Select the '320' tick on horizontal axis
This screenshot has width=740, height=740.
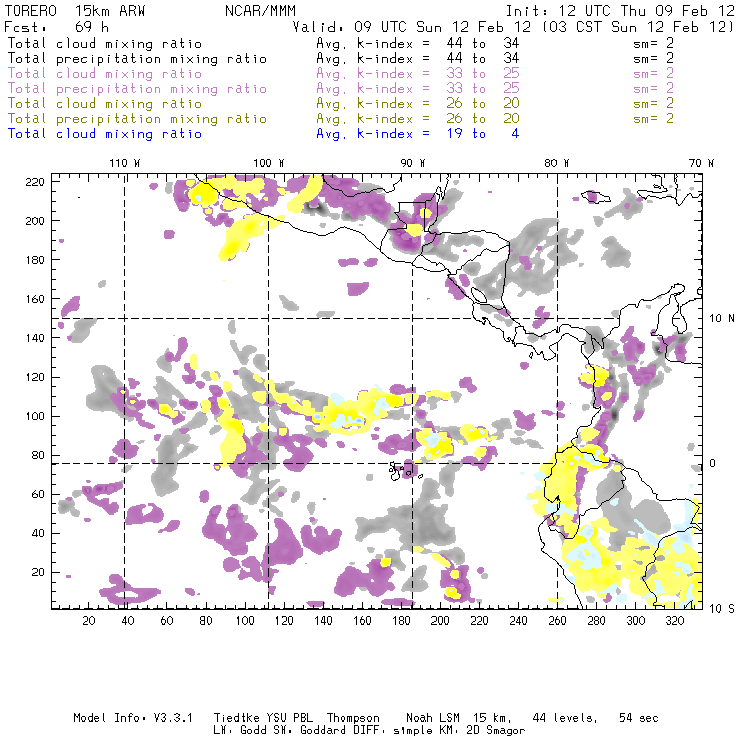674,621
